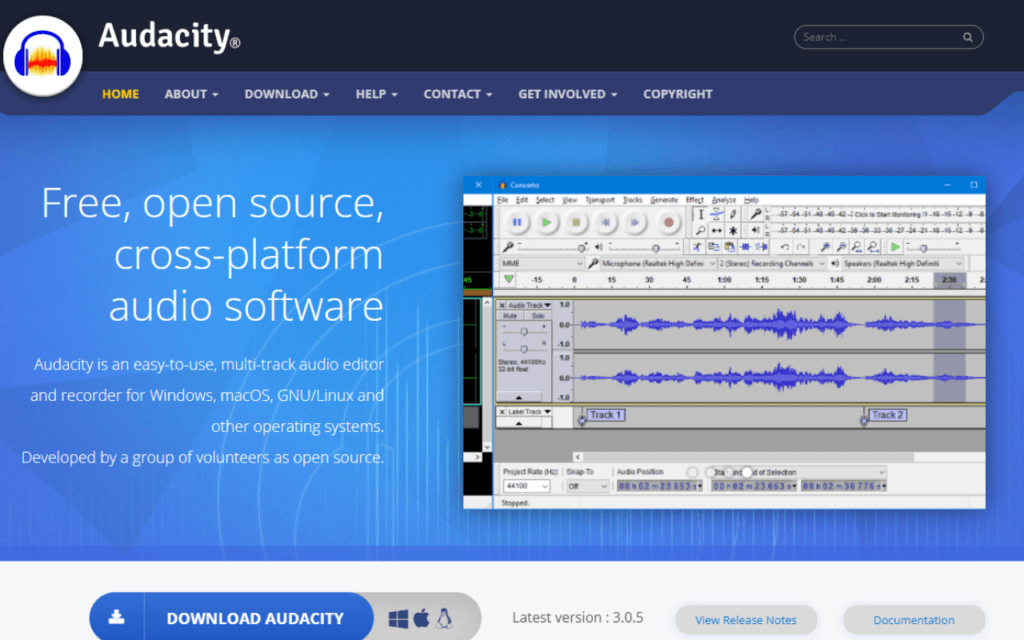Open the Audio Track dropdown menu
The height and width of the screenshot is (640, 1024).
[x=529, y=305]
